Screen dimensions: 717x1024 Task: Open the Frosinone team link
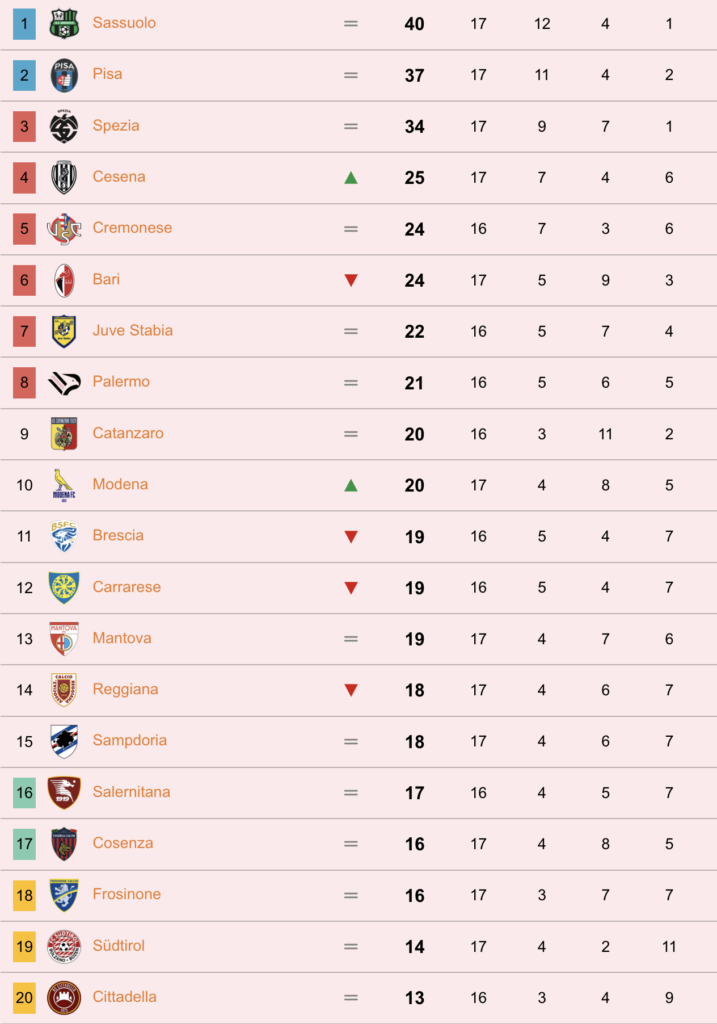coord(127,894)
